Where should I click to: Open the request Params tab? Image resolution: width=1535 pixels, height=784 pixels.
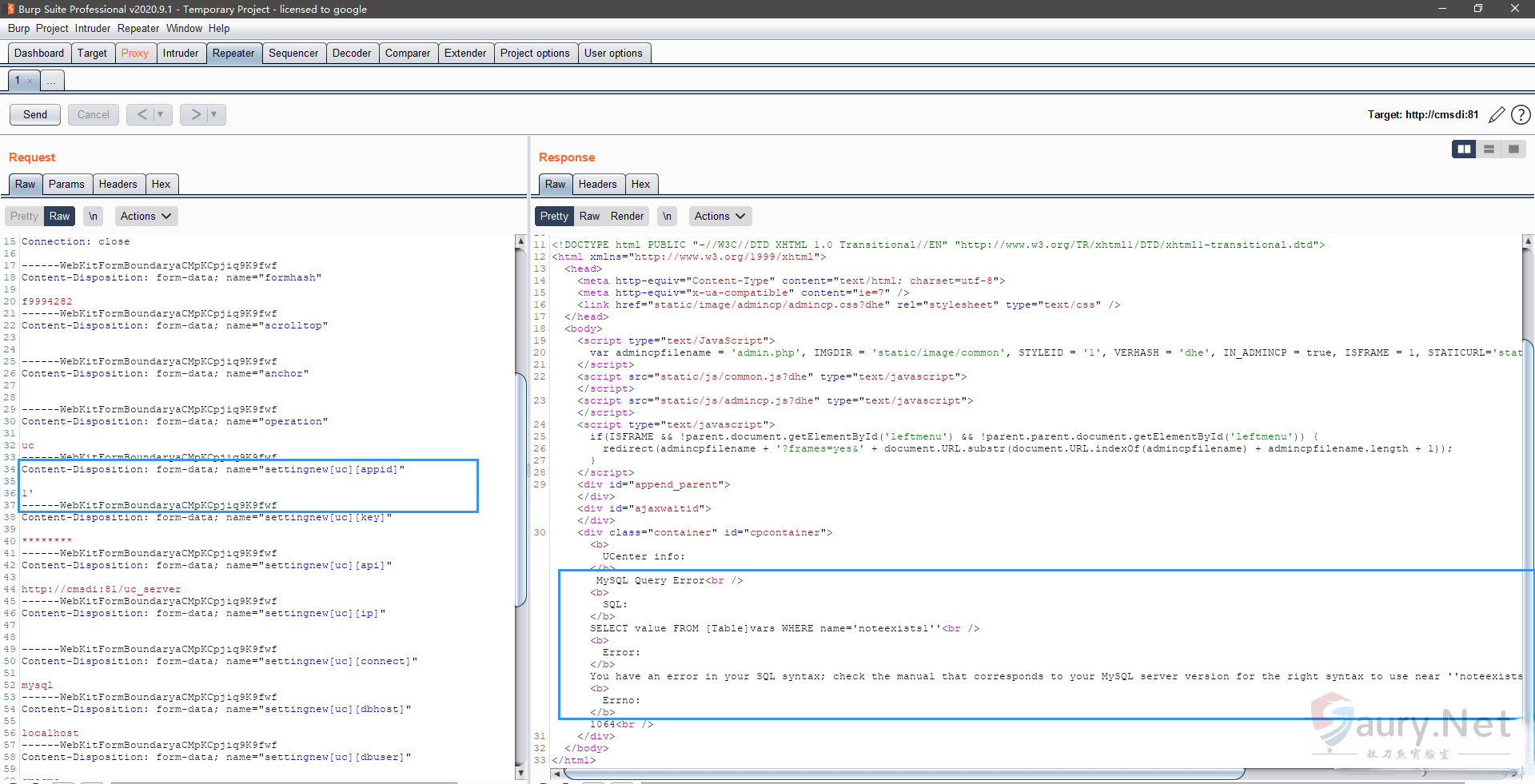(x=66, y=185)
